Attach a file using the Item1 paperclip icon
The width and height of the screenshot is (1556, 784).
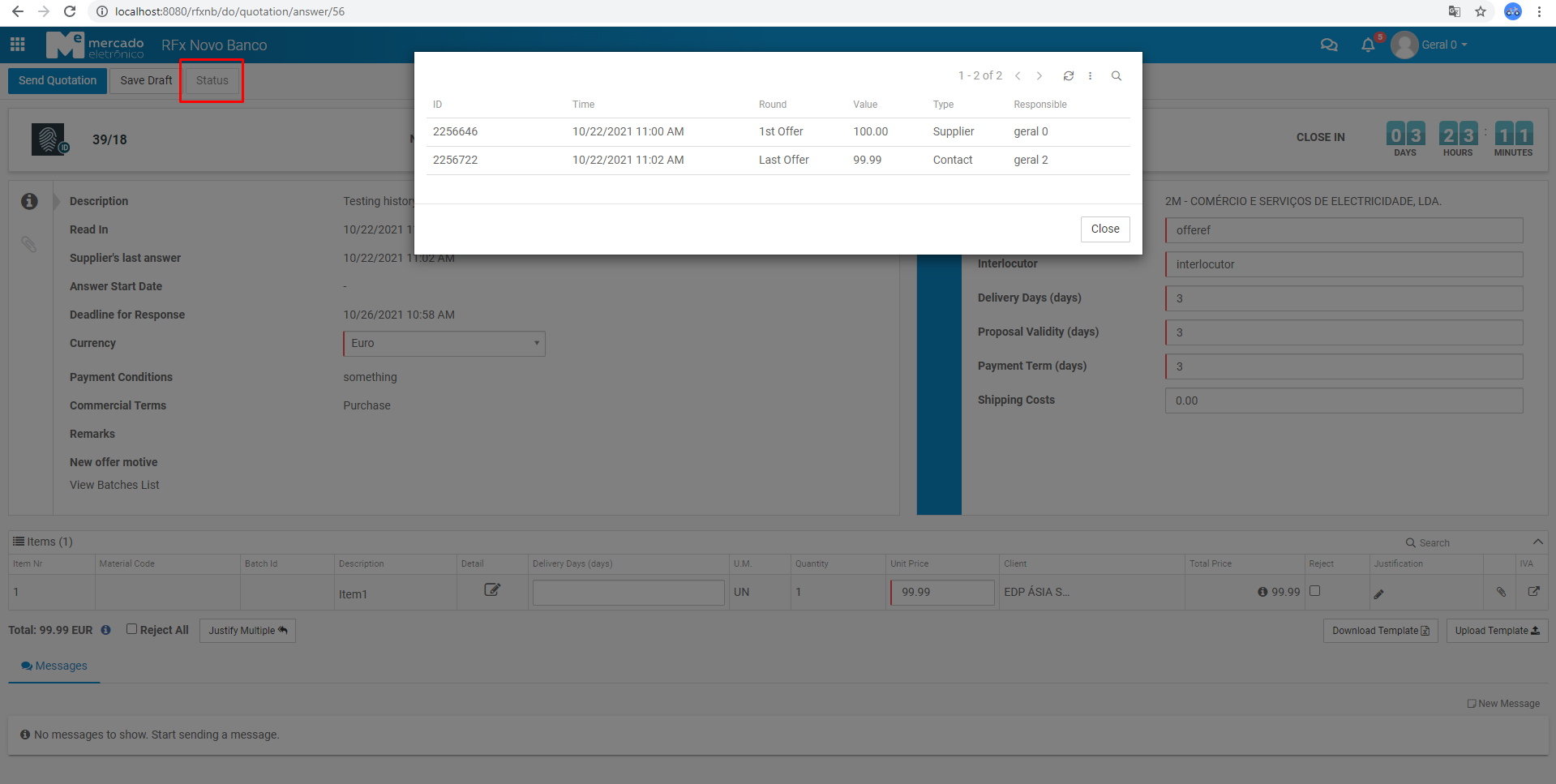coord(1499,592)
